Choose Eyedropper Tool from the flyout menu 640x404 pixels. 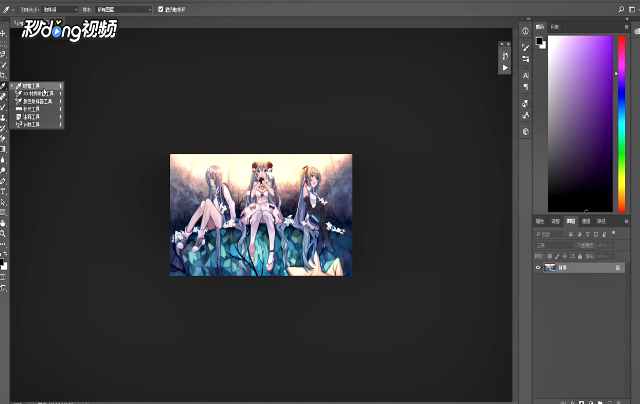click(x=37, y=86)
